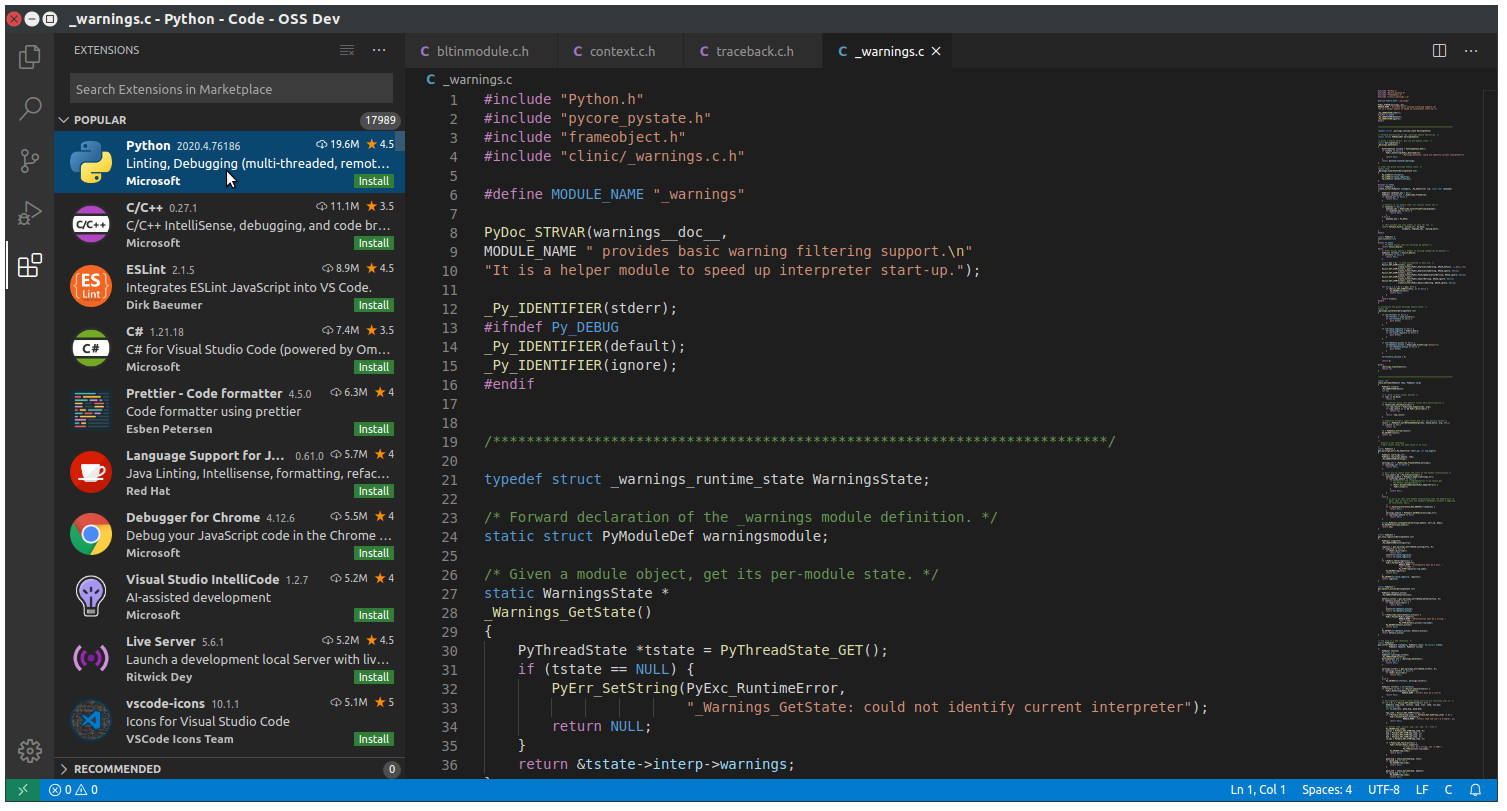The image size is (1507, 811).
Task: Select the Red Hat Java extension icon
Action: pyautogui.click(x=91, y=472)
